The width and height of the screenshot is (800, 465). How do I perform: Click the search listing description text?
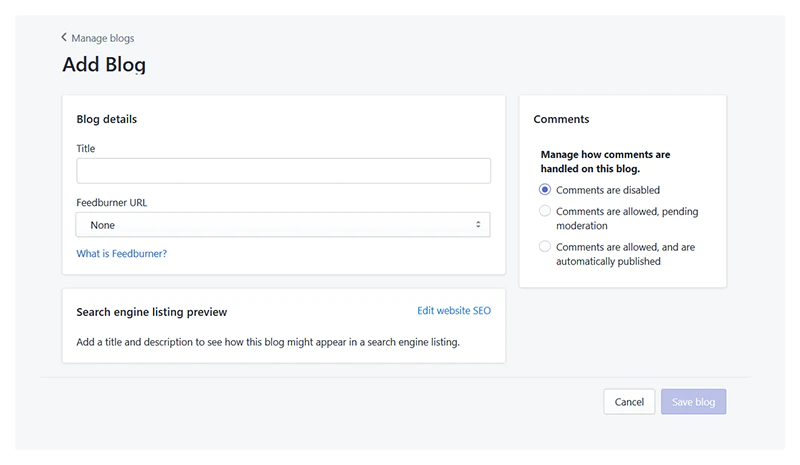coord(268,342)
